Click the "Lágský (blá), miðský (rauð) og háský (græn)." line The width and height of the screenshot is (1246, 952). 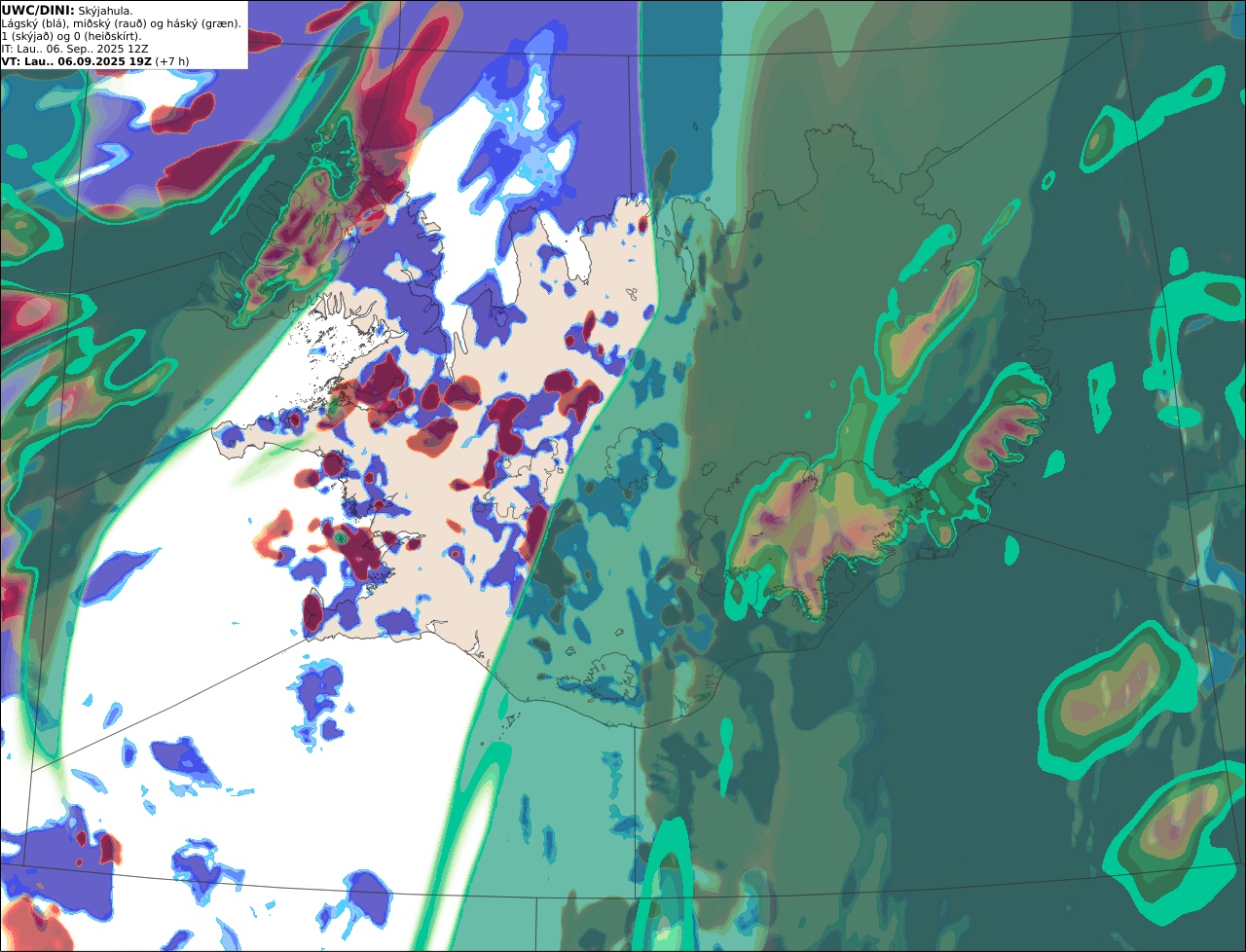pos(121,23)
